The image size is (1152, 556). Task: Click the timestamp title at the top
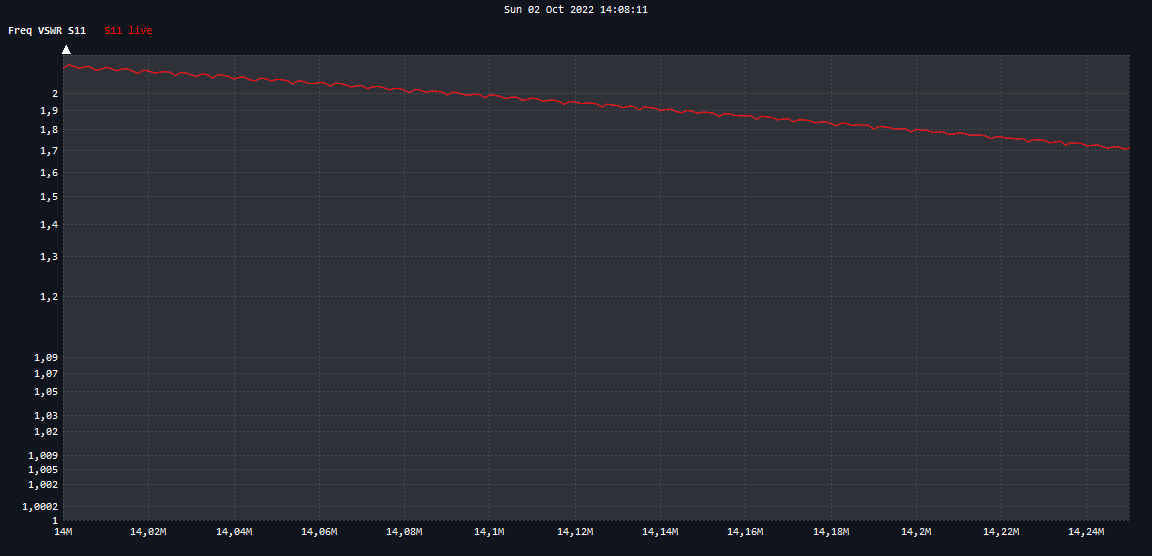coord(576,9)
